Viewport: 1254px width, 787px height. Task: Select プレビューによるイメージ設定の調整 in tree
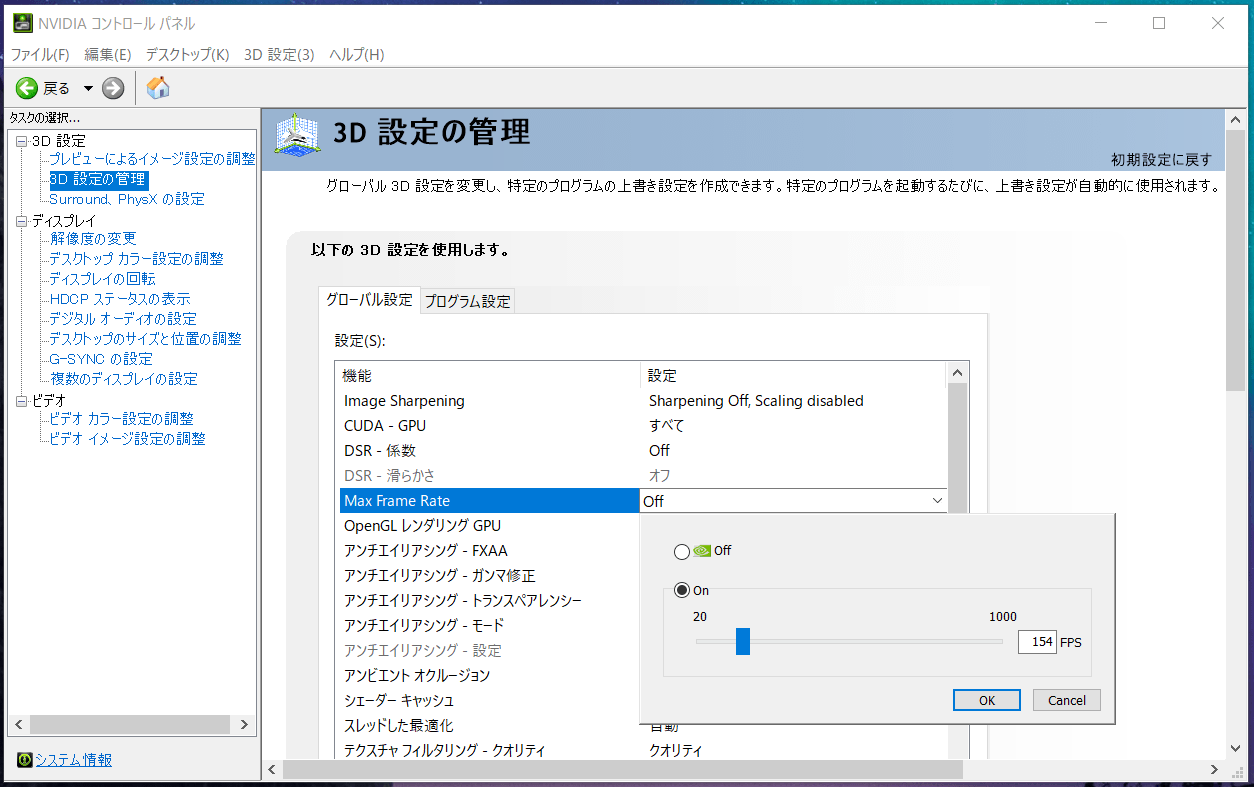point(152,159)
